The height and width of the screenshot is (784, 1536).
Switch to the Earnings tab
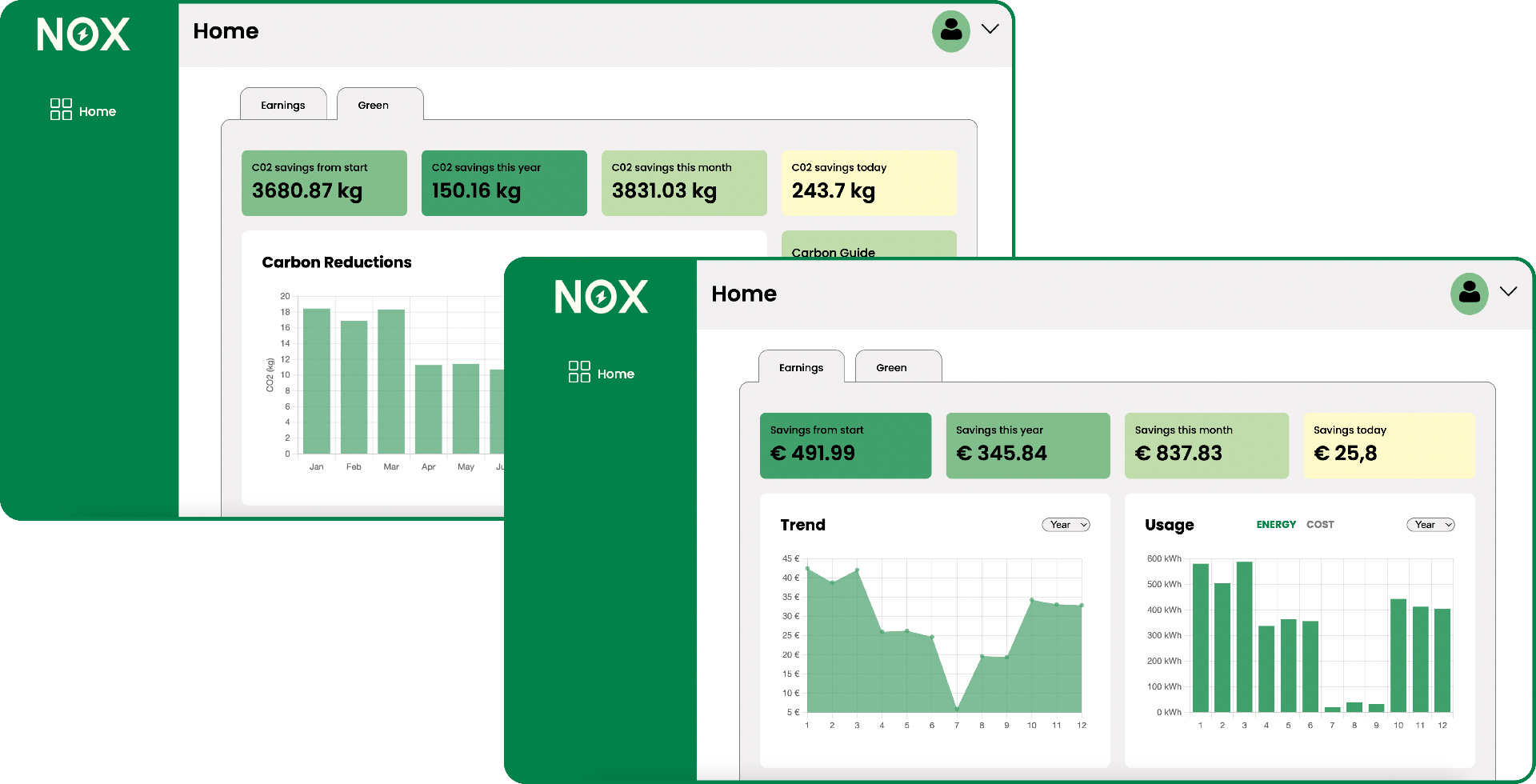pos(801,367)
